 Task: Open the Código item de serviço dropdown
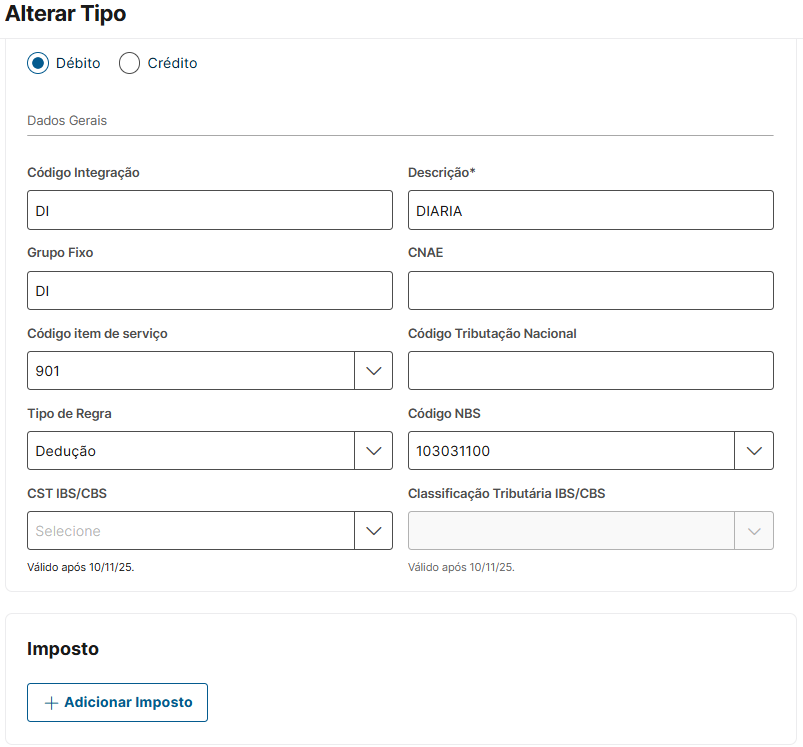pos(191,371)
